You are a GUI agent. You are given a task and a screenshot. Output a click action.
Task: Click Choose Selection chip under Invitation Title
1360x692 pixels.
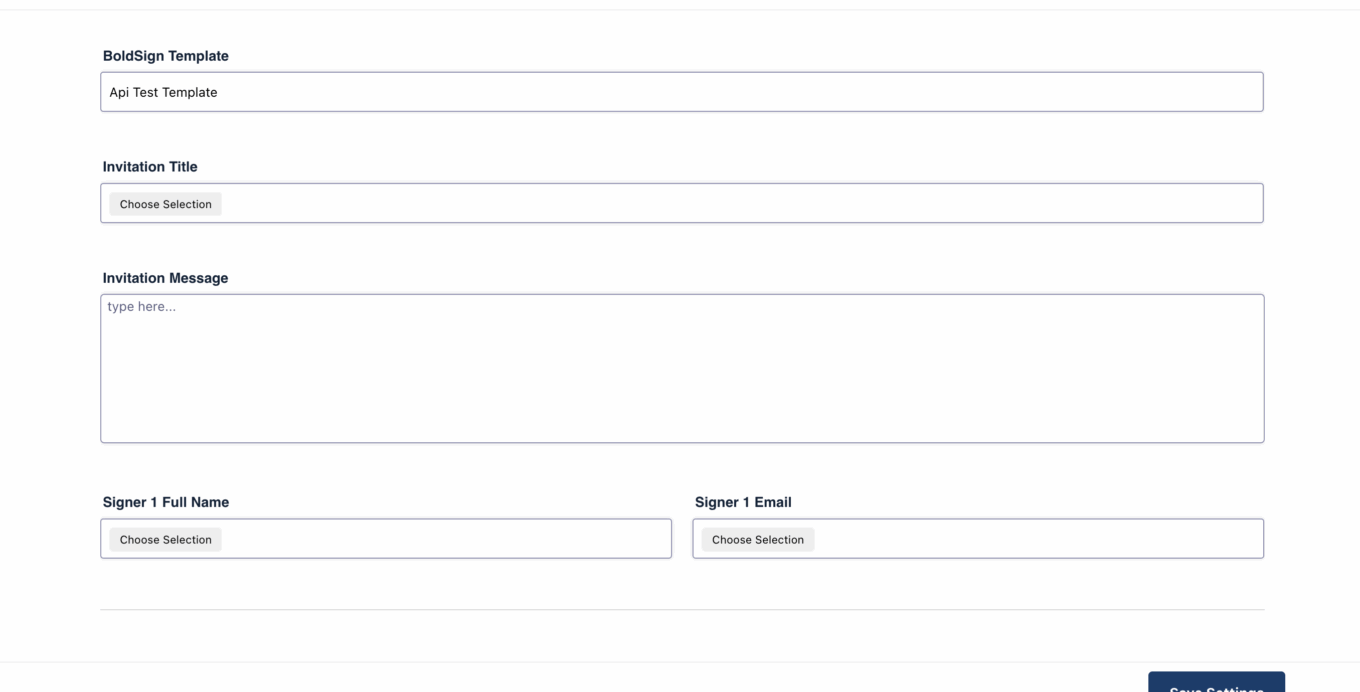tap(166, 204)
